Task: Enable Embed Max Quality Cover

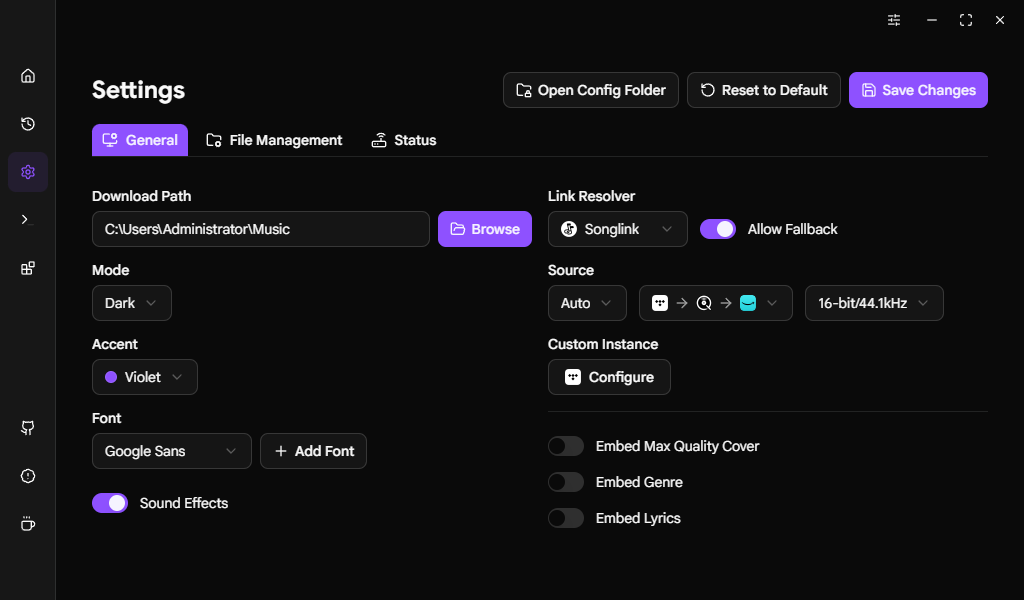Action: [566, 445]
